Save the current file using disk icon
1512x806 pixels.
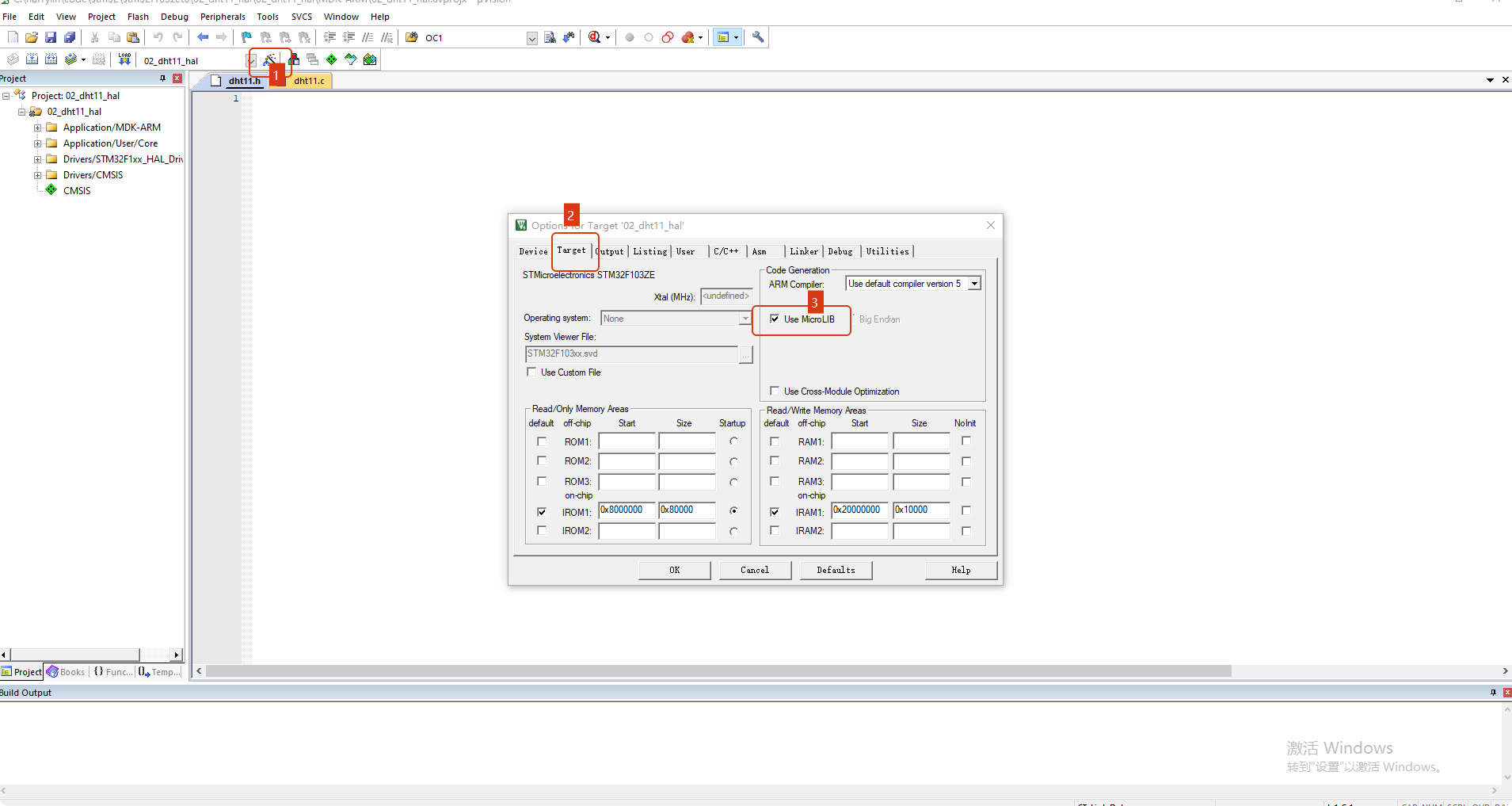pos(51,37)
